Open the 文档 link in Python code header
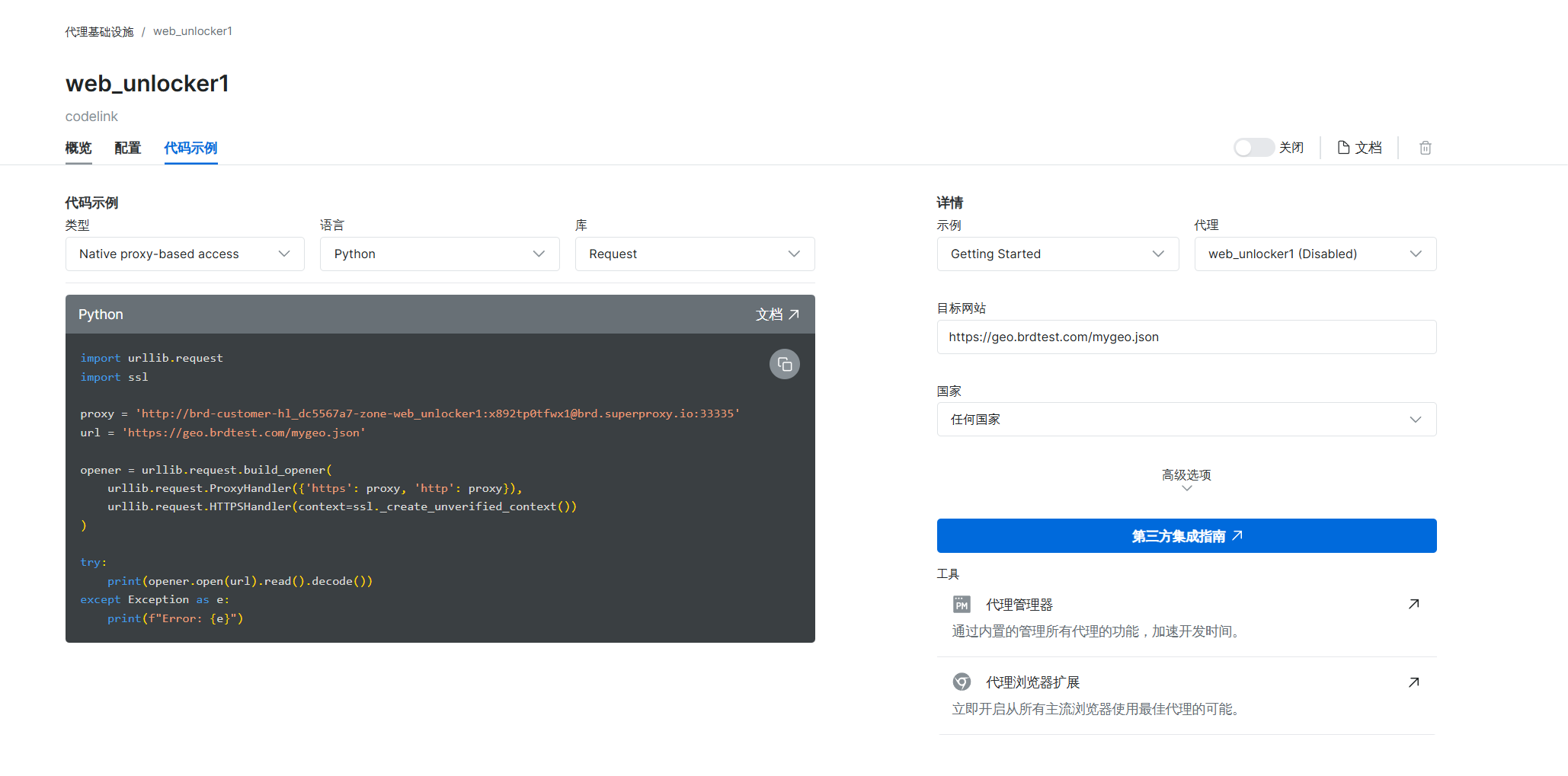The height and width of the screenshot is (776, 1568). pos(777,315)
